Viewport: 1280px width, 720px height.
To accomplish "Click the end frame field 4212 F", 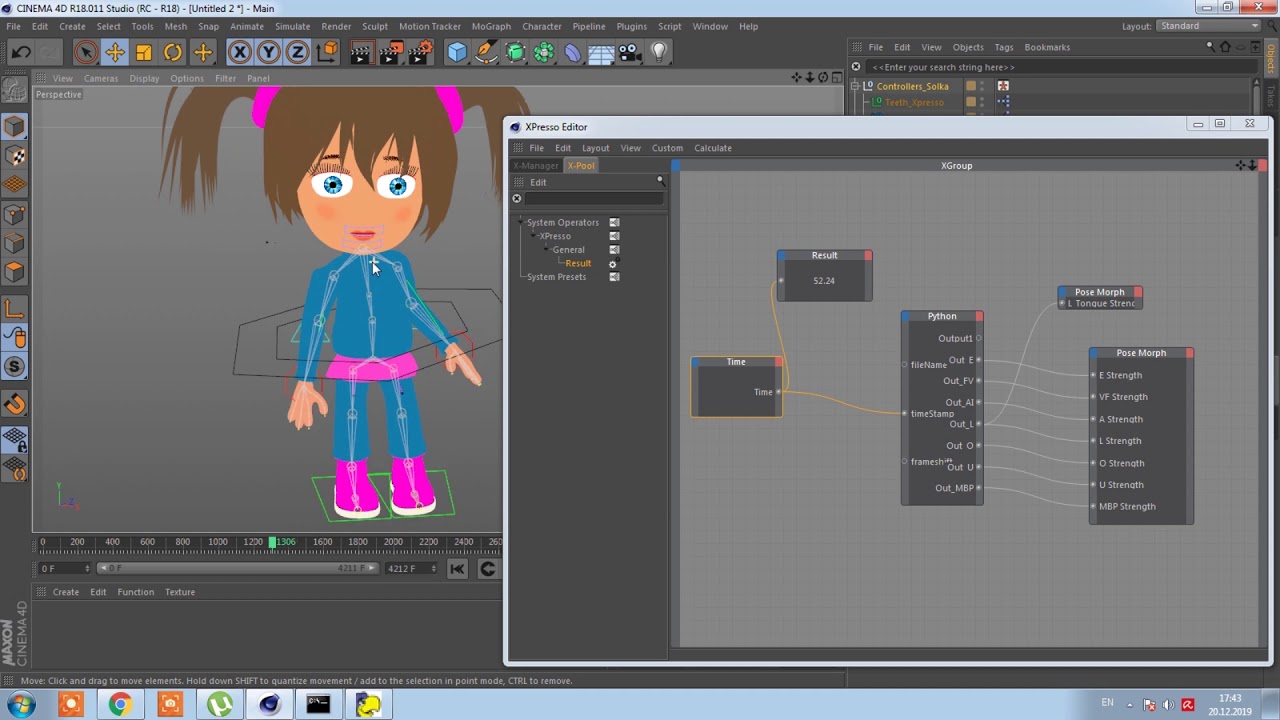I will pyautogui.click(x=411, y=568).
